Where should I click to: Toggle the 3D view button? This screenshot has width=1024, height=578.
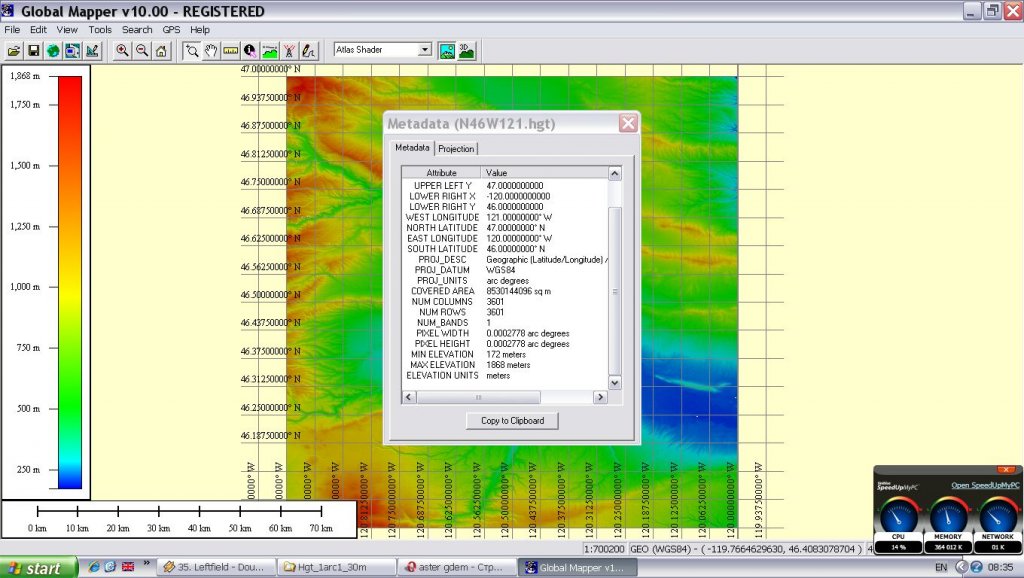click(466, 50)
